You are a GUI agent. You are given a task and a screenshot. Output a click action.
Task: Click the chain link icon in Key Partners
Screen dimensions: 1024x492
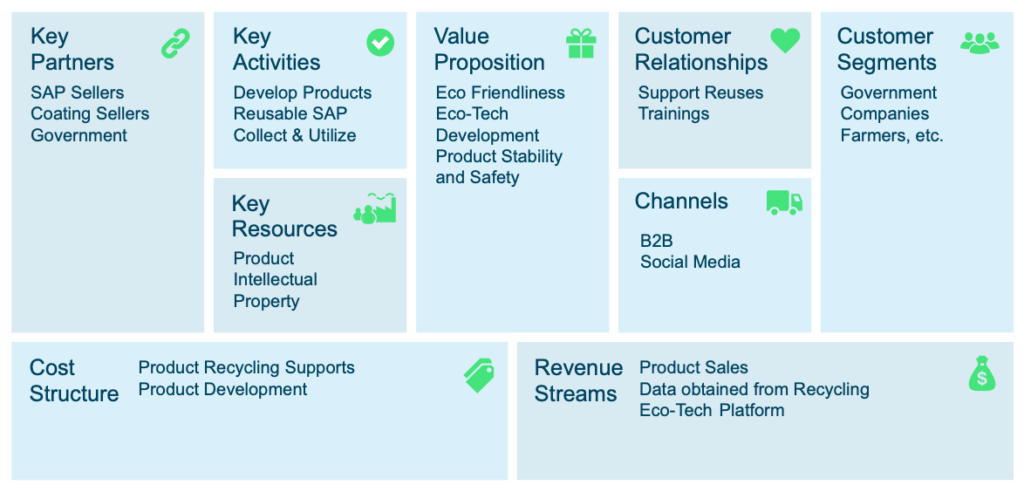coord(176,43)
